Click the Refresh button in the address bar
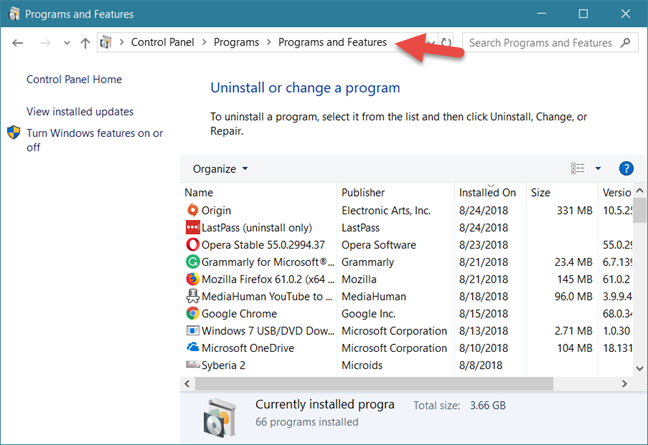648x445 pixels. coord(446,43)
